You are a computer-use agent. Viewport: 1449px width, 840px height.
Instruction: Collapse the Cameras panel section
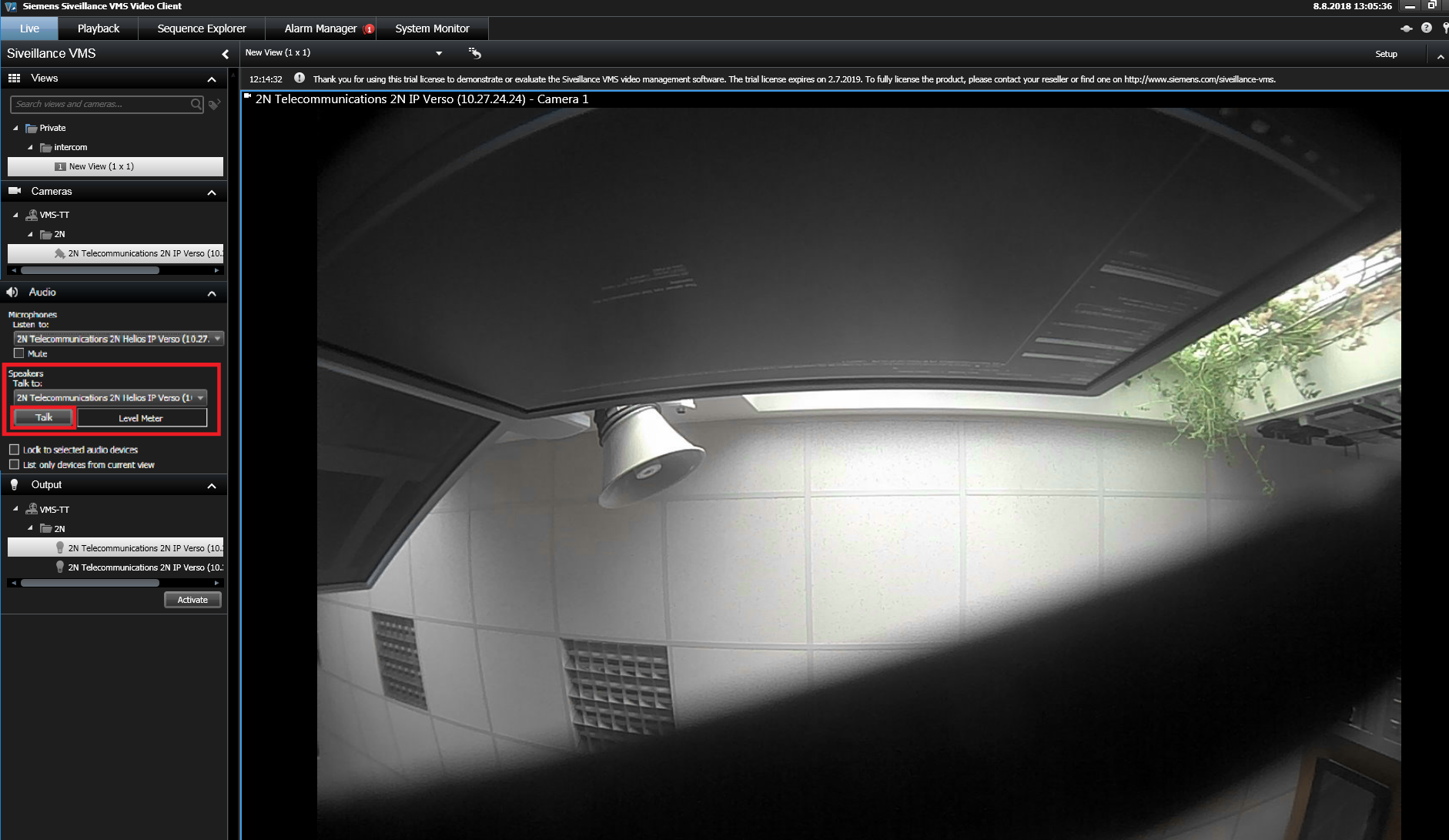[x=212, y=192]
